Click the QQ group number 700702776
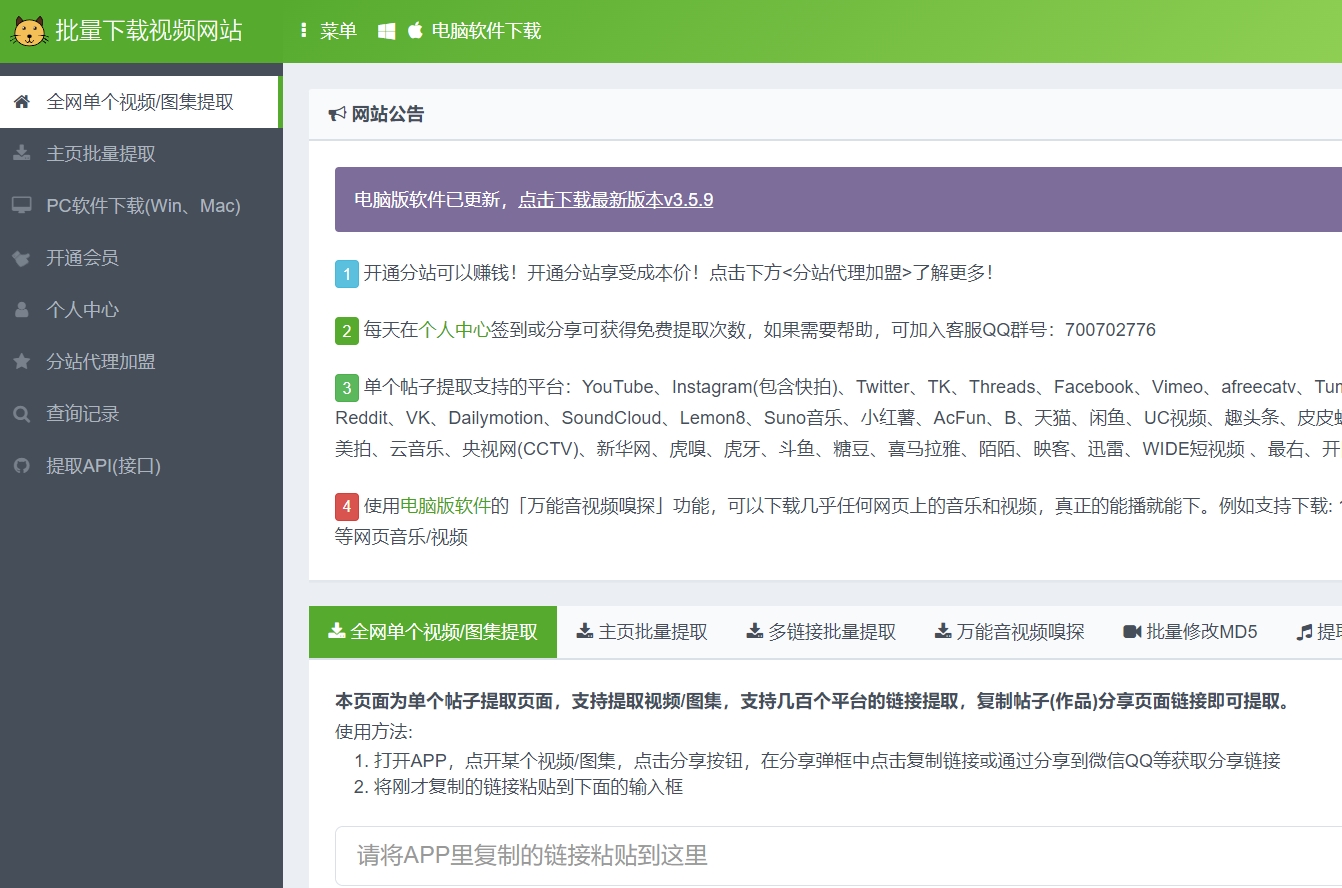This screenshot has width=1342, height=888. click(1110, 330)
